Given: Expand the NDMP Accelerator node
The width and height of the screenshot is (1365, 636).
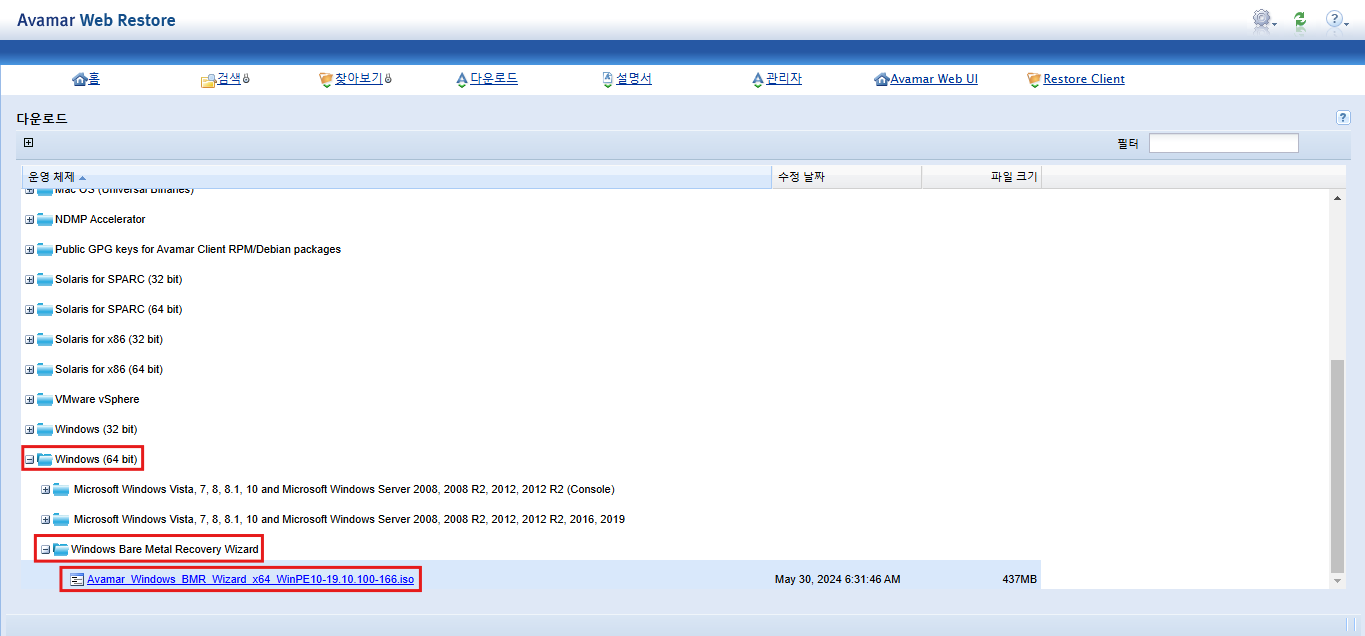Looking at the screenshot, I should (x=30, y=220).
